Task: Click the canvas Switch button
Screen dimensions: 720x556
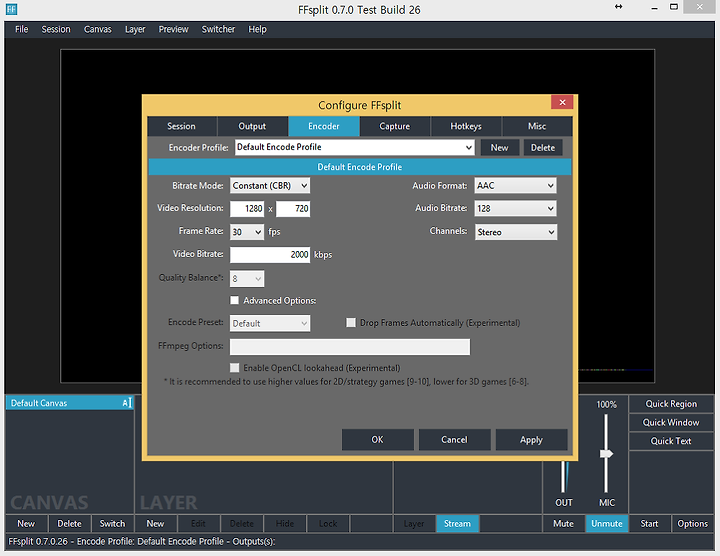Action: pos(112,523)
